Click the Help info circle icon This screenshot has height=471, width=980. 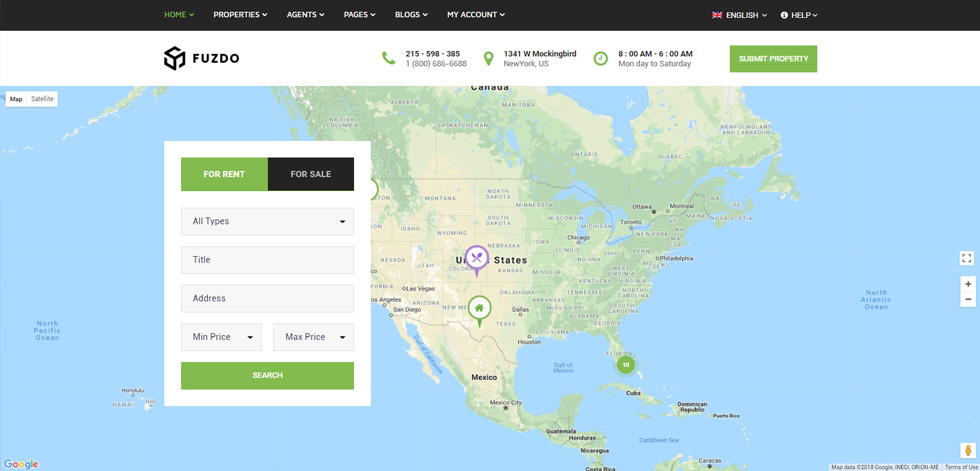click(784, 15)
